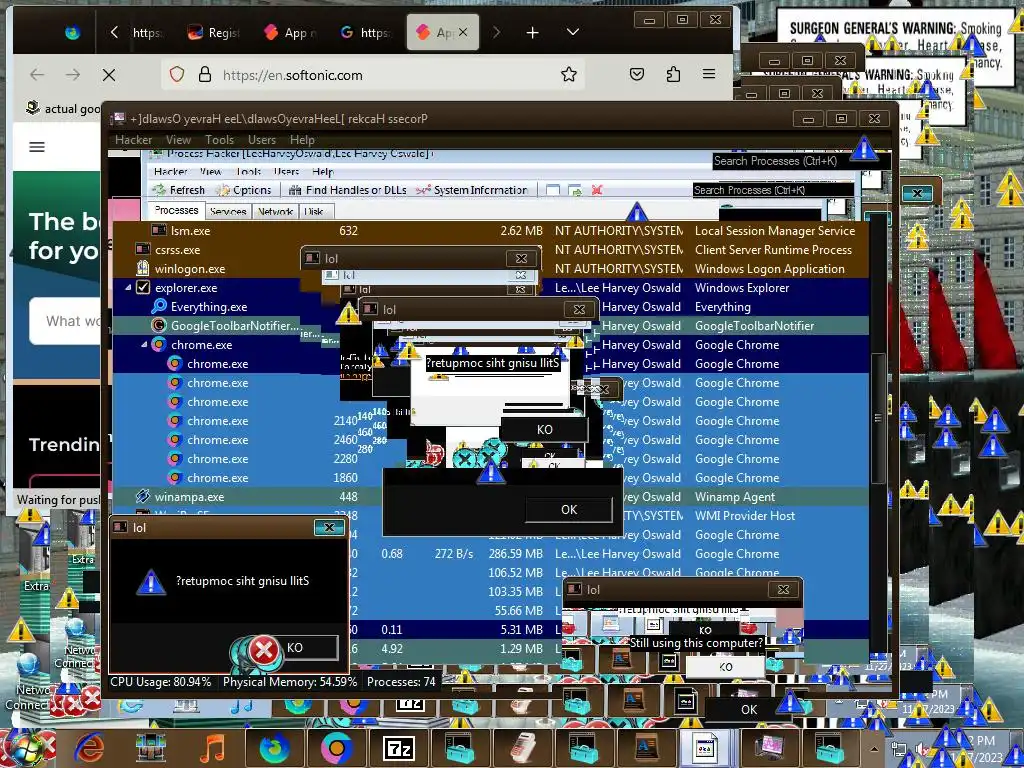Screen dimensions: 1024x768
Task: Select GoogleToolbarNotifier process icon
Action: tap(159, 325)
